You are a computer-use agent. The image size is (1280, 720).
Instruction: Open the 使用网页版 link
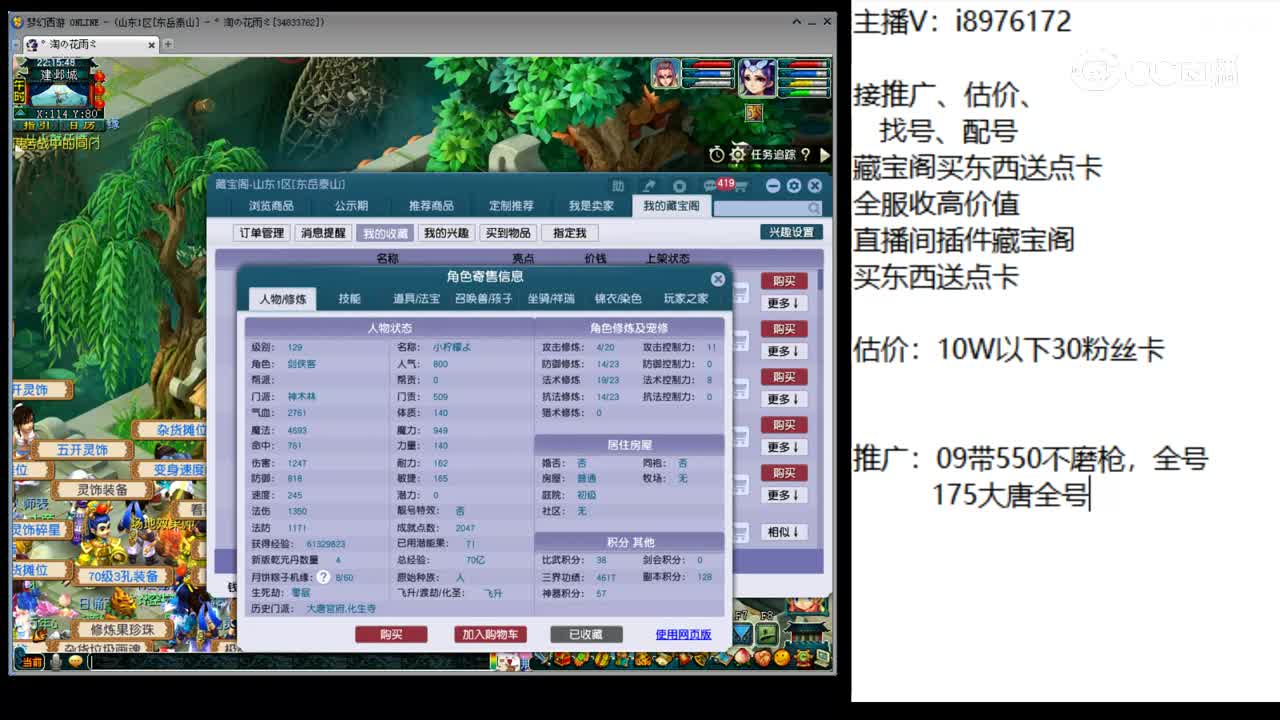[x=683, y=634]
